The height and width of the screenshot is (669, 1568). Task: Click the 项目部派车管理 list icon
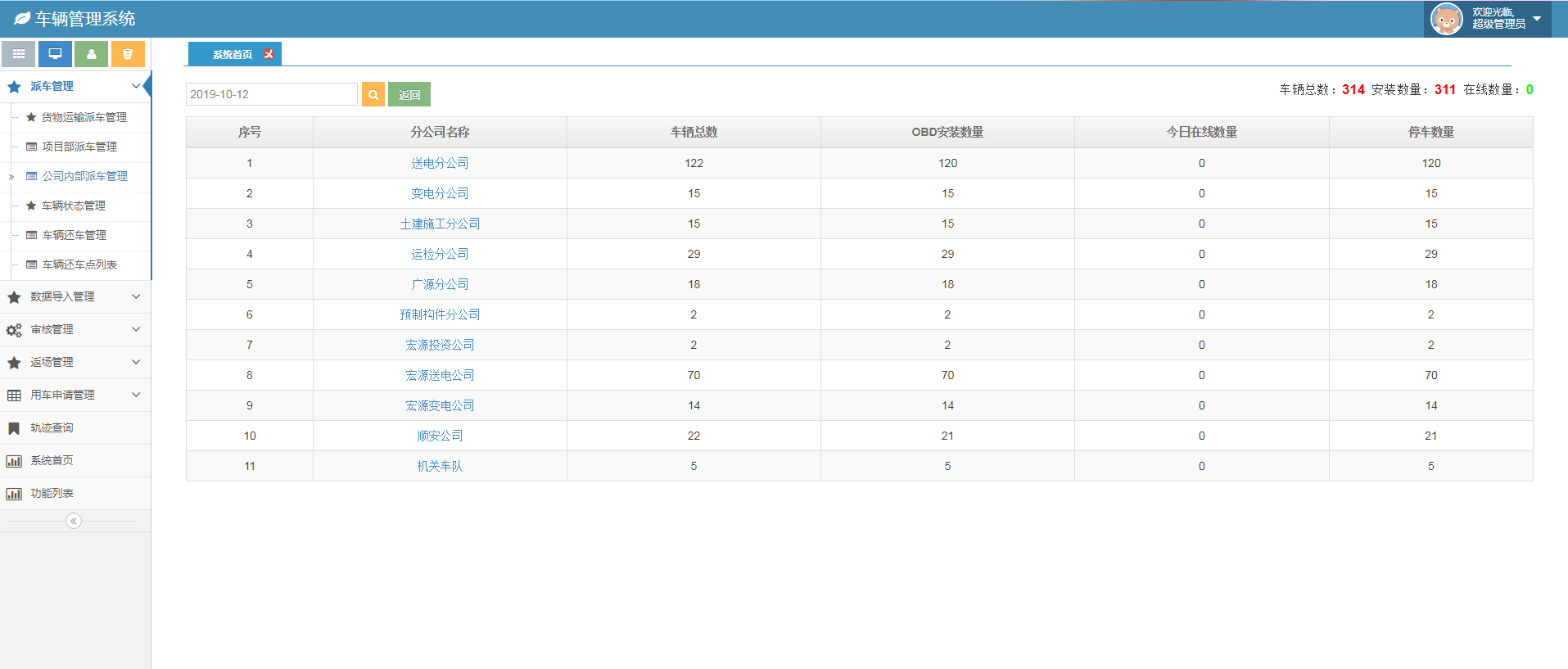pyautogui.click(x=31, y=147)
